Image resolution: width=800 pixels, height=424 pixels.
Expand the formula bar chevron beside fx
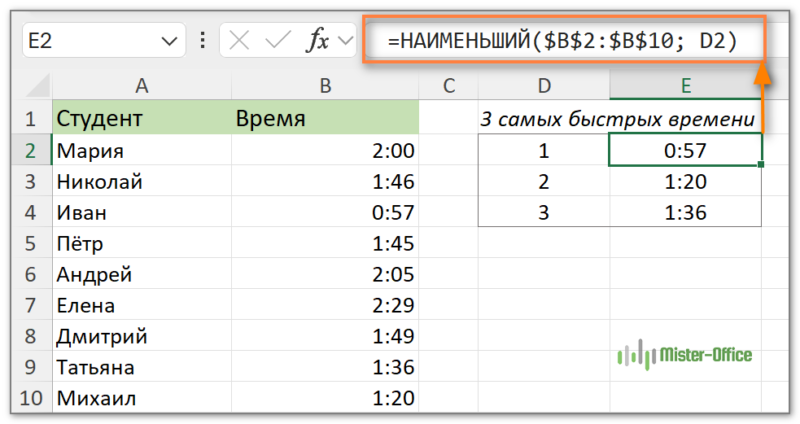click(x=347, y=41)
